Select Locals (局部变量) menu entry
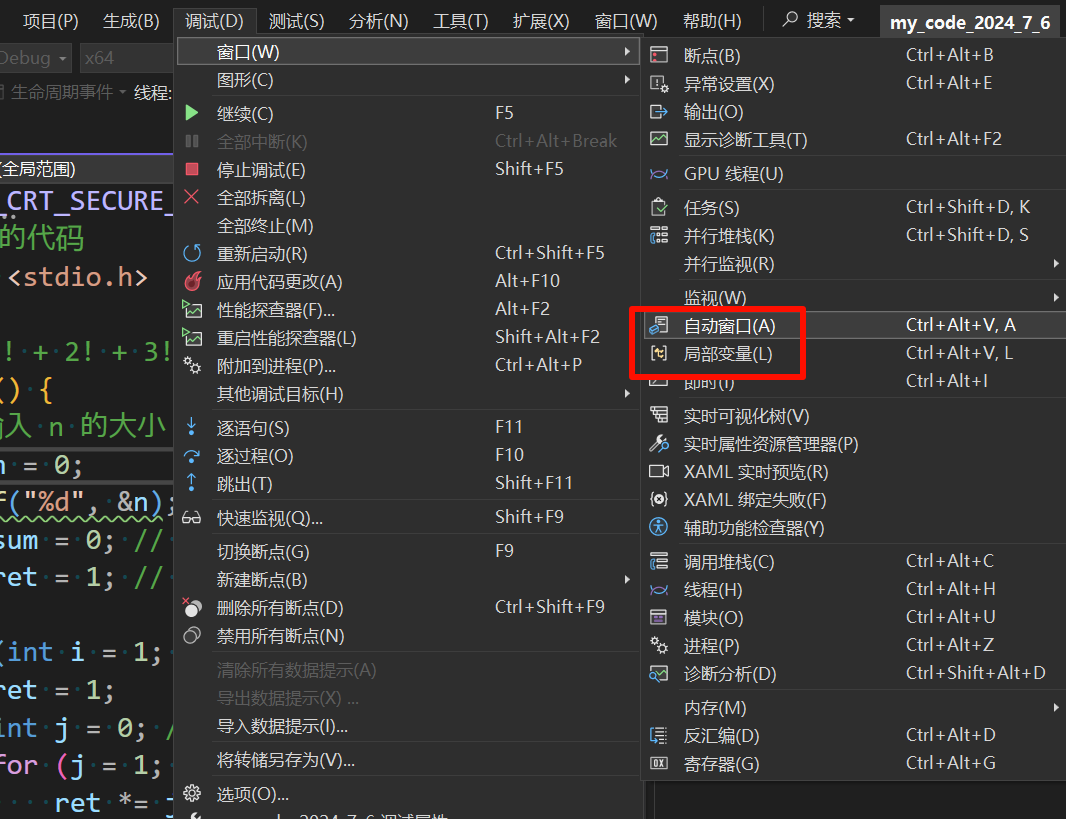Viewport: 1066px width, 819px height. 727,354
